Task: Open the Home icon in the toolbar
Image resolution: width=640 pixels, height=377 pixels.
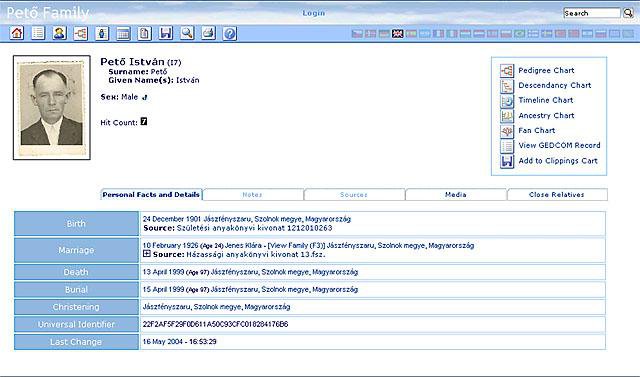Action: [17, 33]
